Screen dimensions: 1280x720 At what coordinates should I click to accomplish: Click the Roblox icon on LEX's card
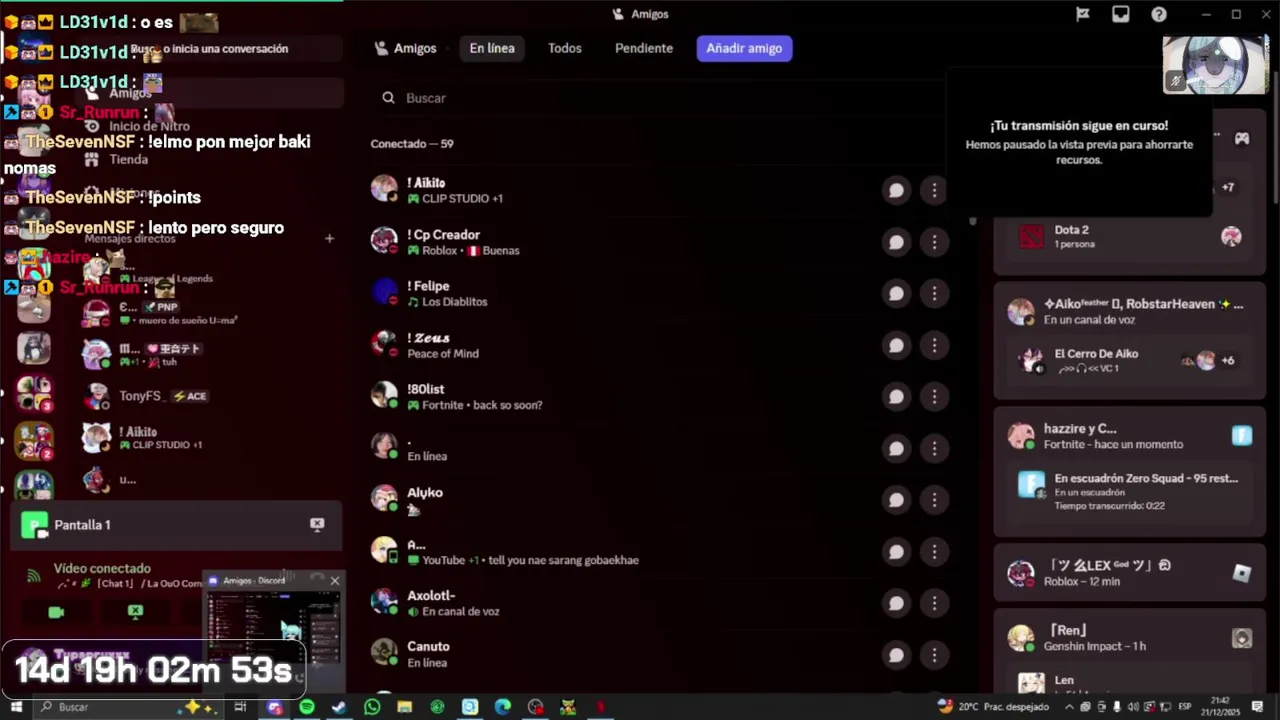(1241, 573)
